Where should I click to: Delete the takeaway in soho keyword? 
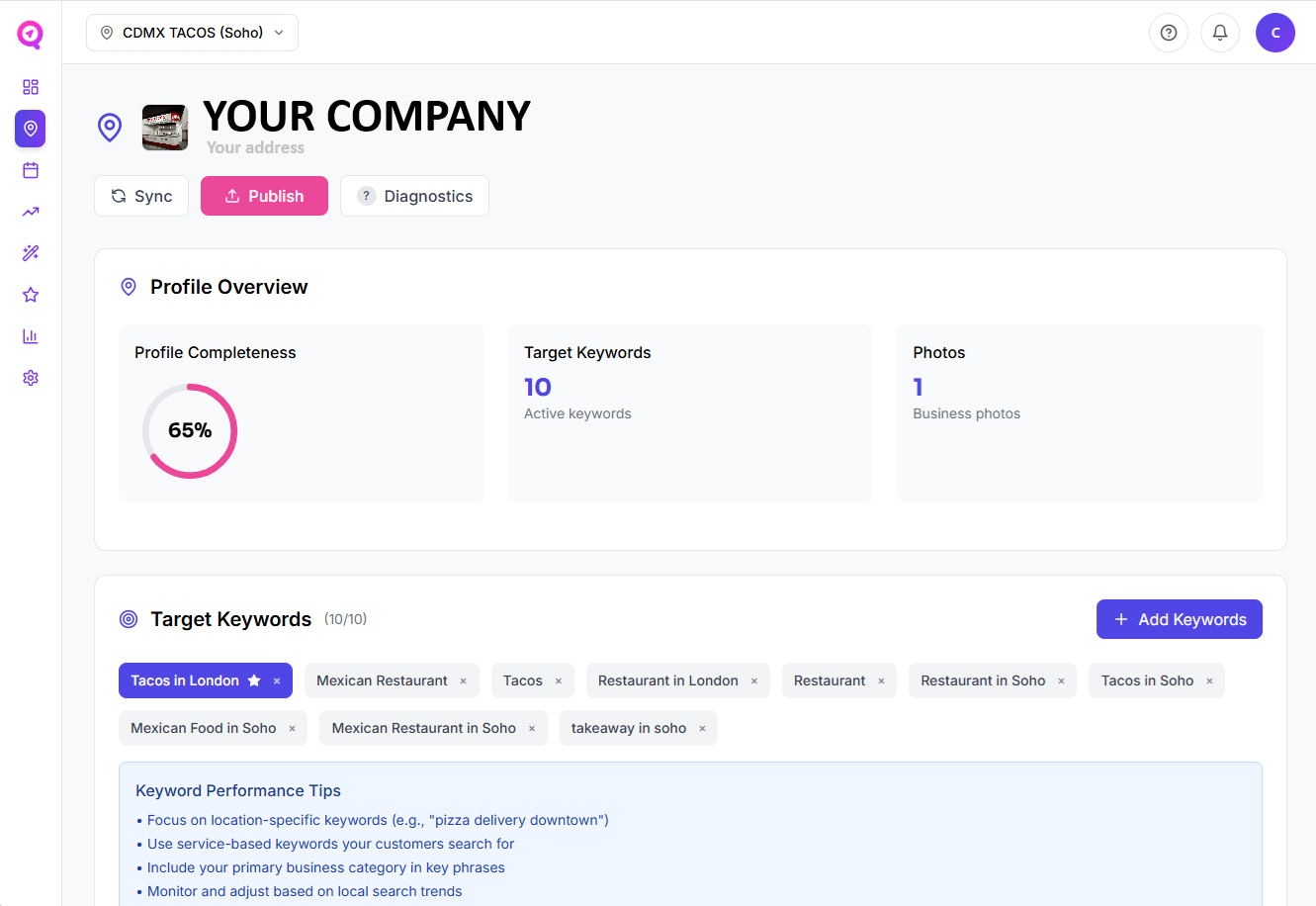tap(702, 728)
